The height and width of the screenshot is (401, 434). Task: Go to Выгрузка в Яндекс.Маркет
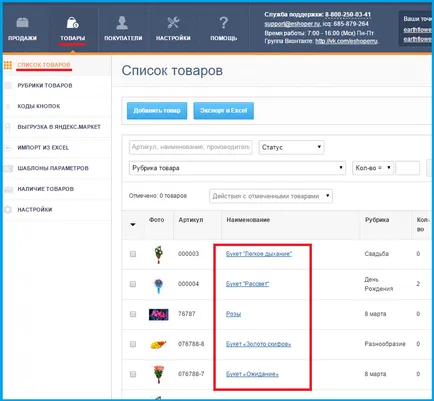[59, 127]
